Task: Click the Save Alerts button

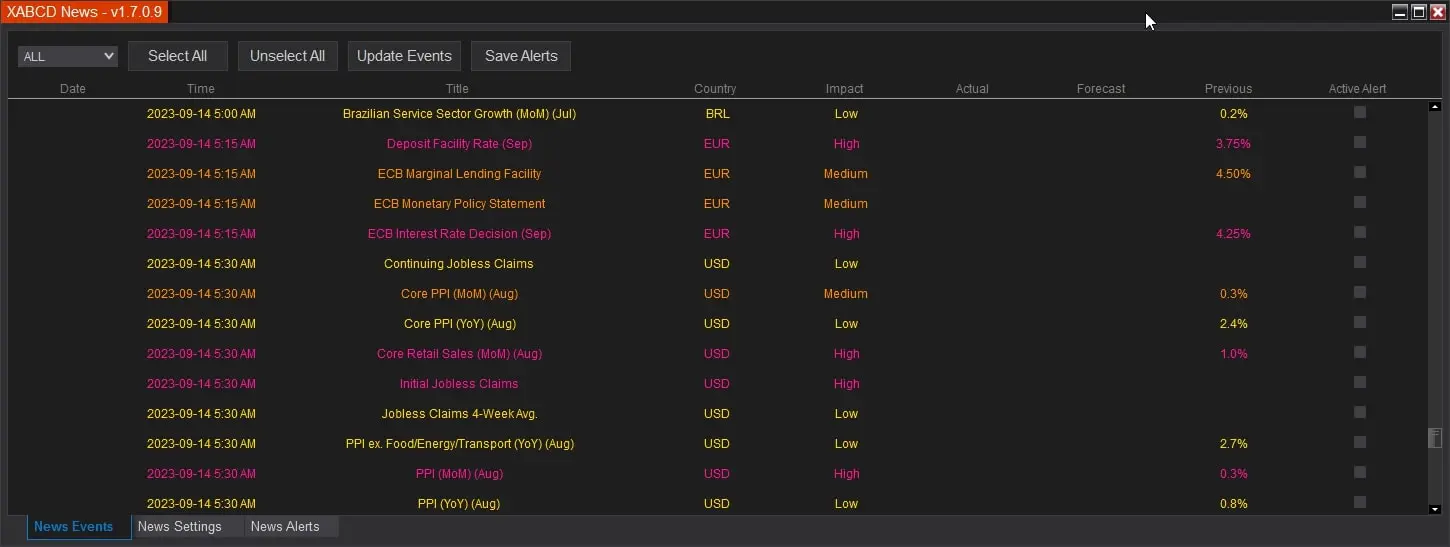Action: tap(521, 56)
